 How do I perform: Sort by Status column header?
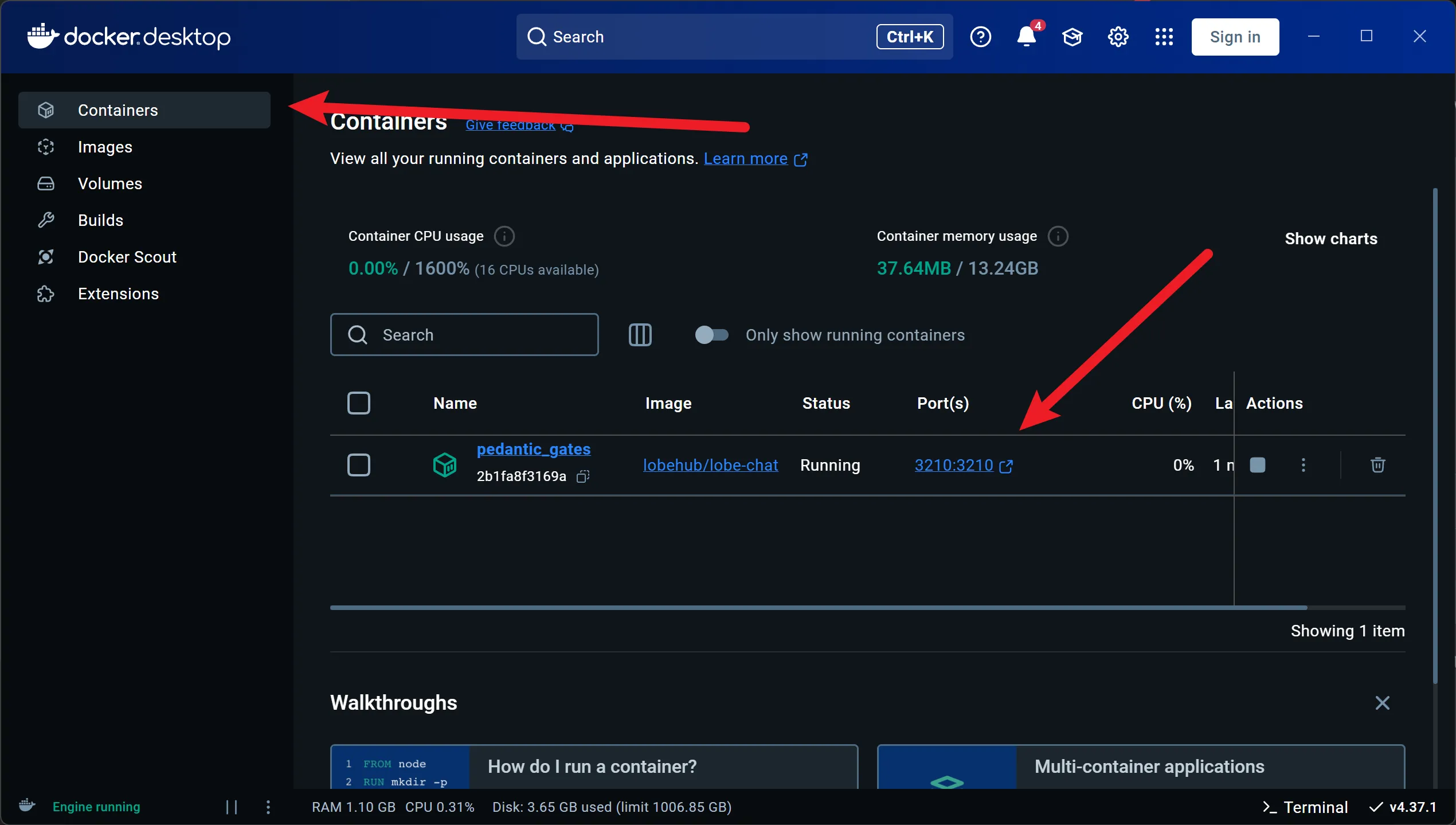(x=826, y=403)
